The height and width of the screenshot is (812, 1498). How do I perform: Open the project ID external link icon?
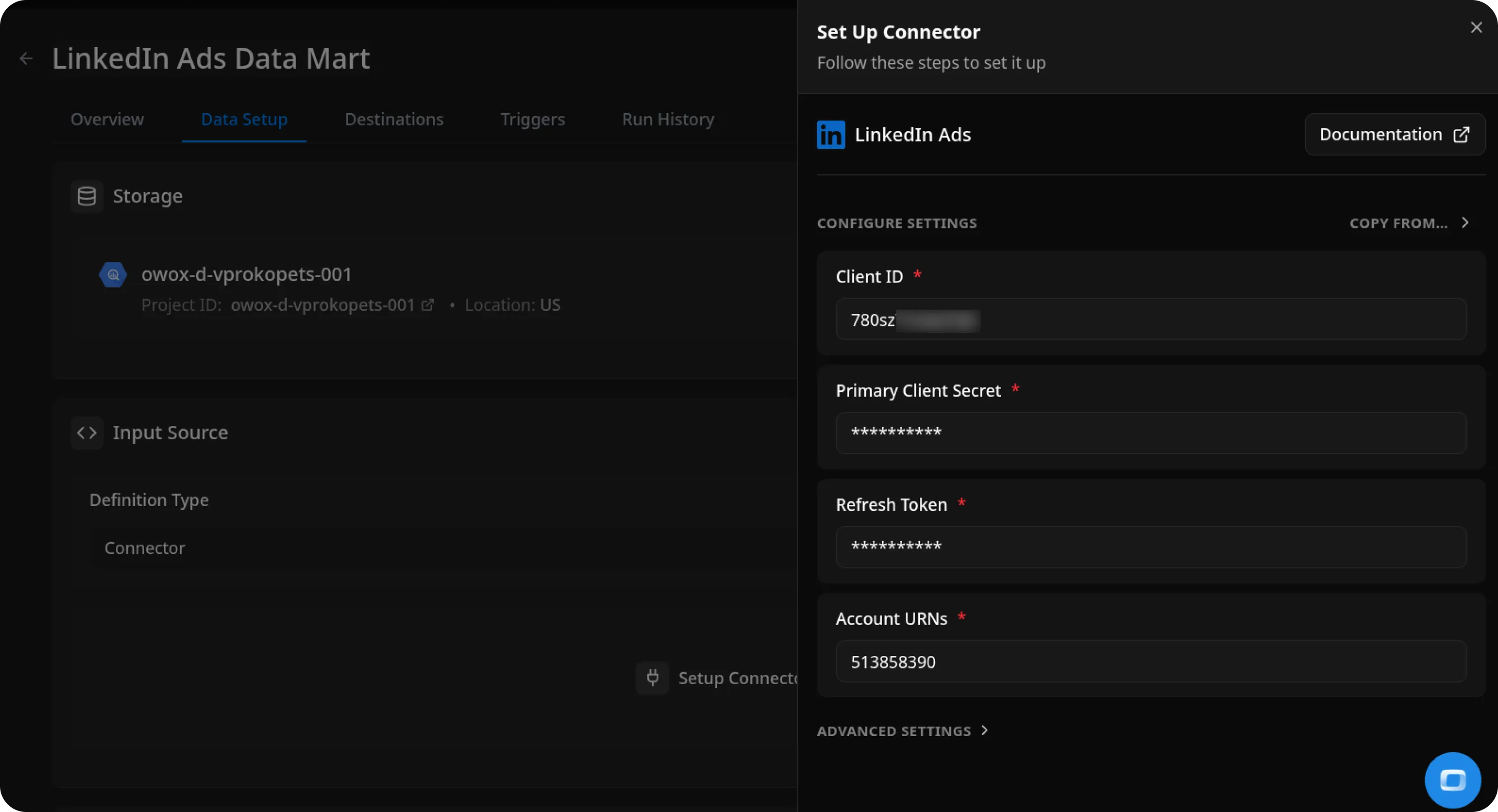click(427, 305)
